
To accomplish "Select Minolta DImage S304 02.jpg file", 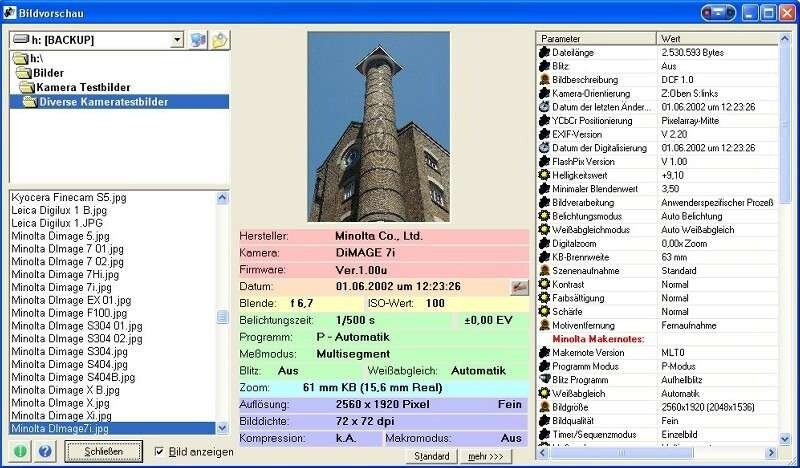I will (x=77, y=338).
